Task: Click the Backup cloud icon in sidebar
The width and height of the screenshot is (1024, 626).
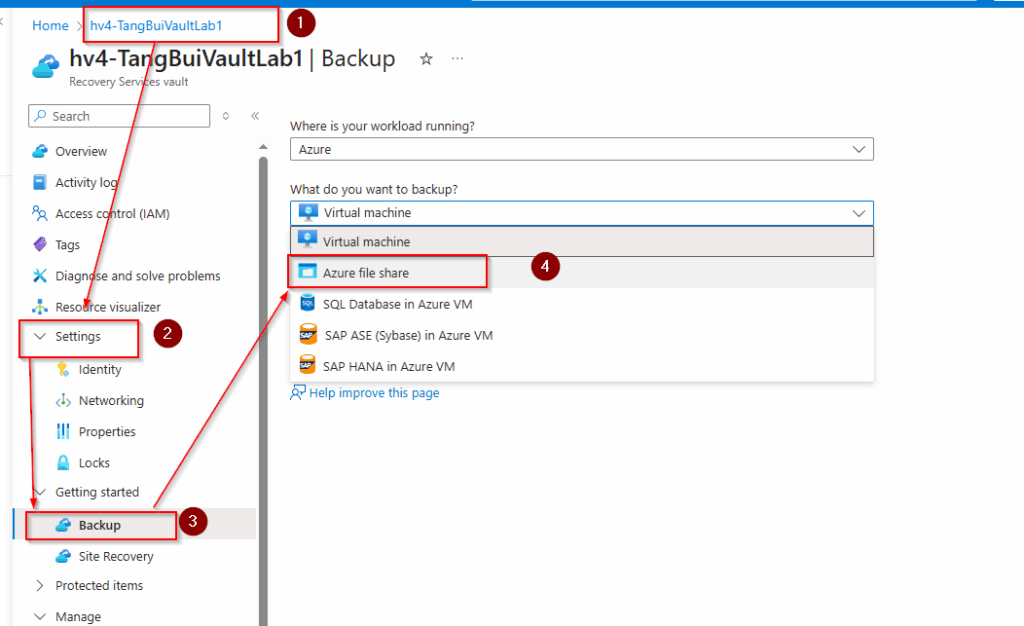Action: 63,525
